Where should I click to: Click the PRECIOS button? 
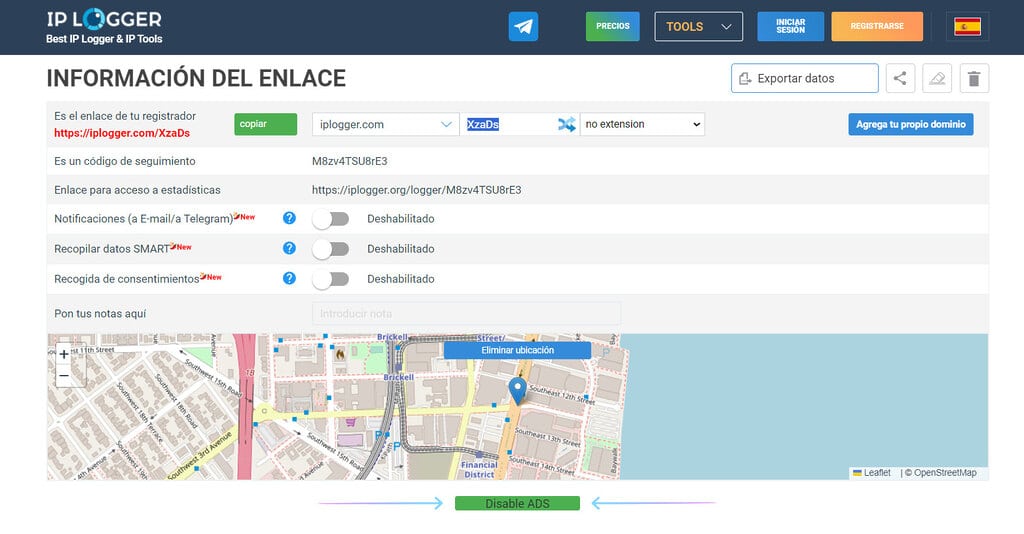click(613, 27)
